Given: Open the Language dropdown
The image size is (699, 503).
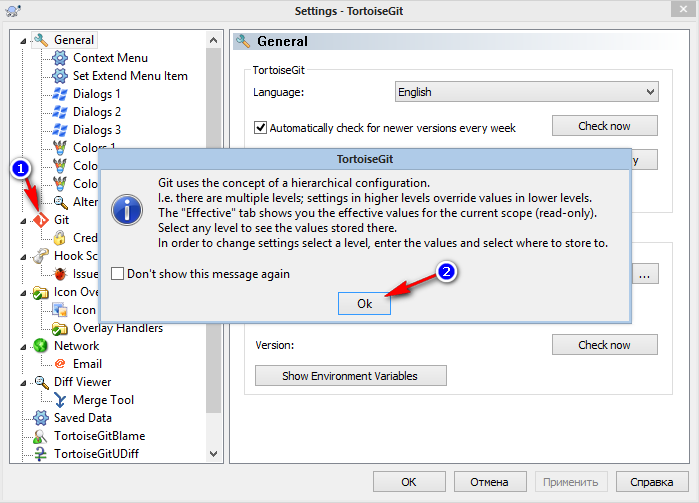Looking at the screenshot, I should click(x=526, y=92).
